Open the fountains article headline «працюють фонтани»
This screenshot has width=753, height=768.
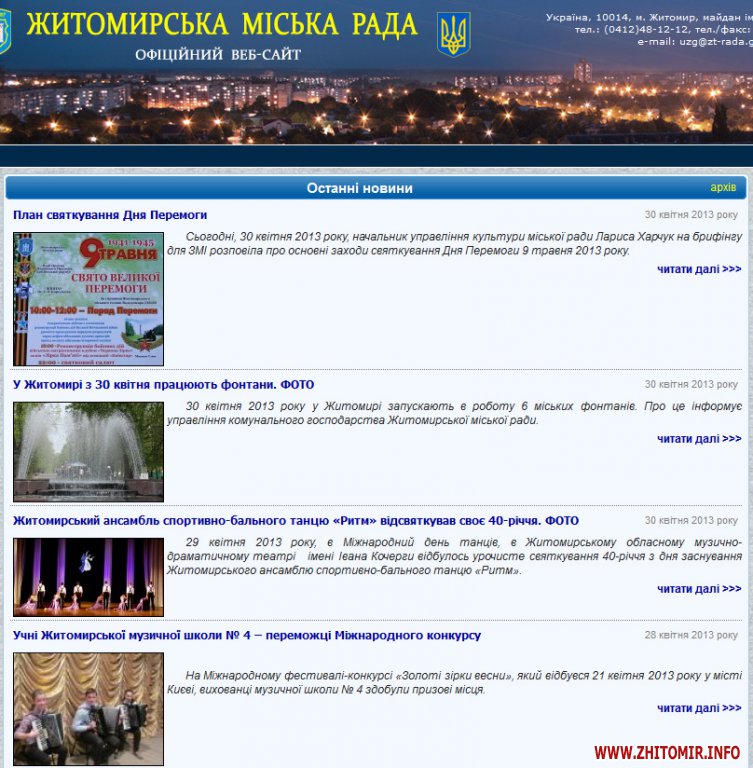click(163, 384)
